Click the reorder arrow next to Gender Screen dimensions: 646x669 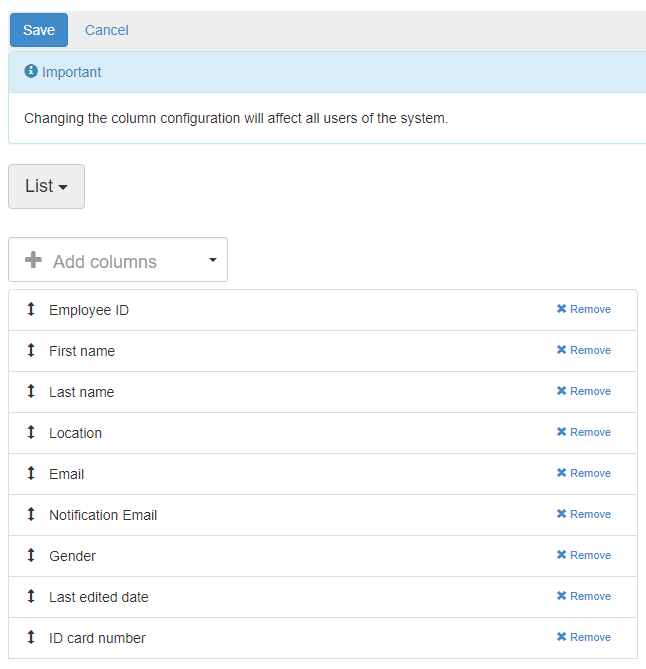pyautogui.click(x=31, y=556)
